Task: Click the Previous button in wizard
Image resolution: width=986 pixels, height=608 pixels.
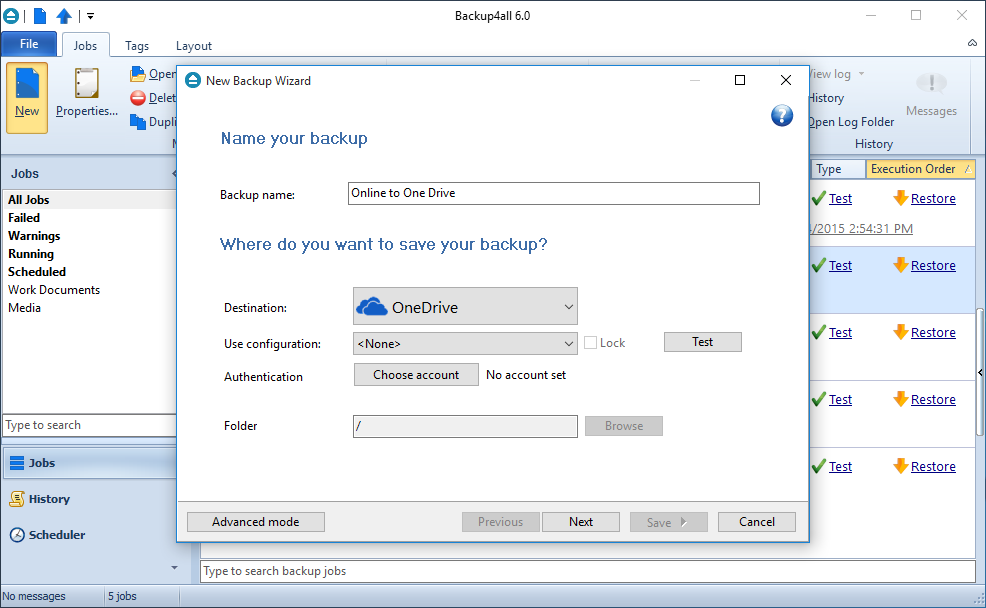Action: click(501, 522)
